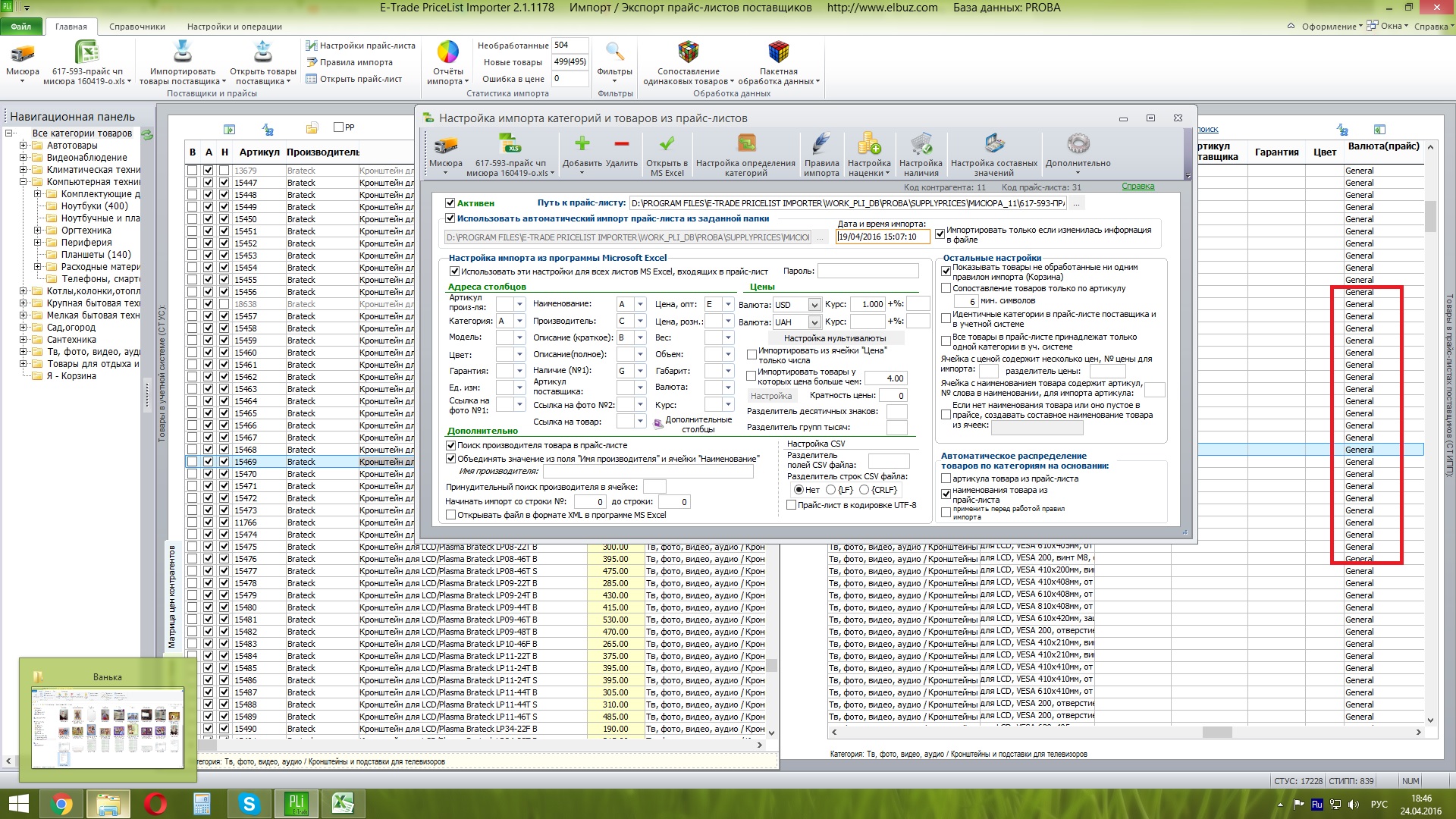The image size is (1456, 819).
Task: Toggle the Активен checkbox
Action: pos(450,203)
